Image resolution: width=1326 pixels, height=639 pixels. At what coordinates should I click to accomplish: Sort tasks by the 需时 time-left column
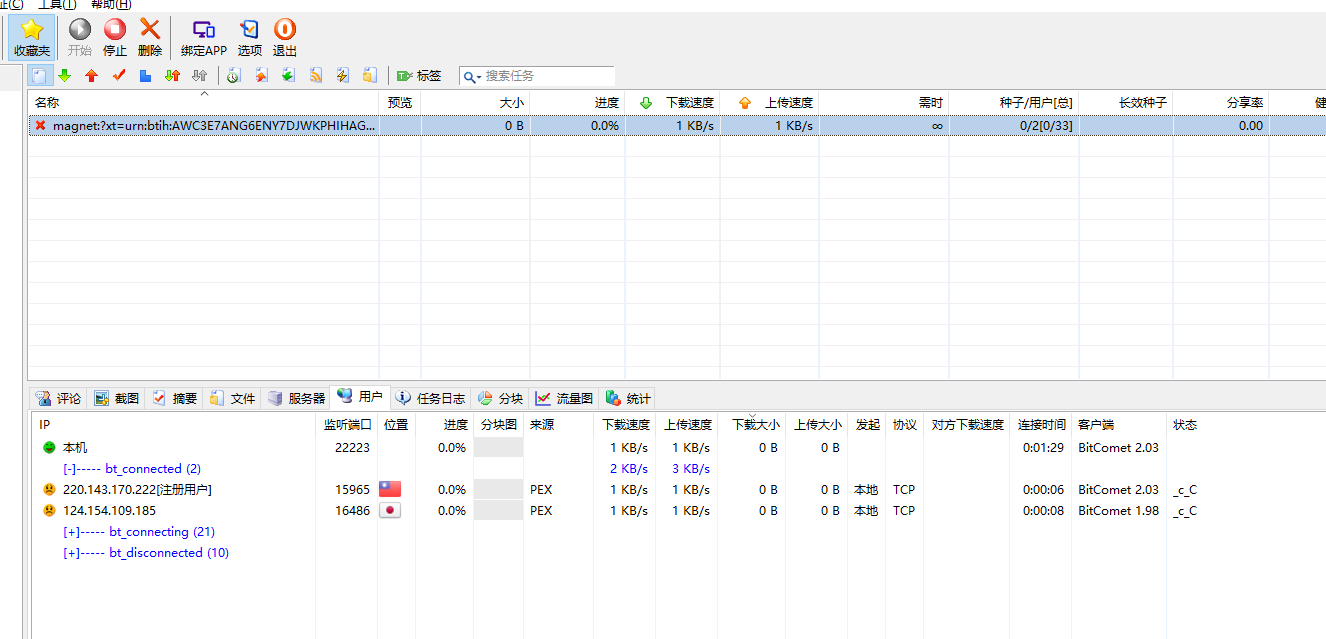coord(884,102)
